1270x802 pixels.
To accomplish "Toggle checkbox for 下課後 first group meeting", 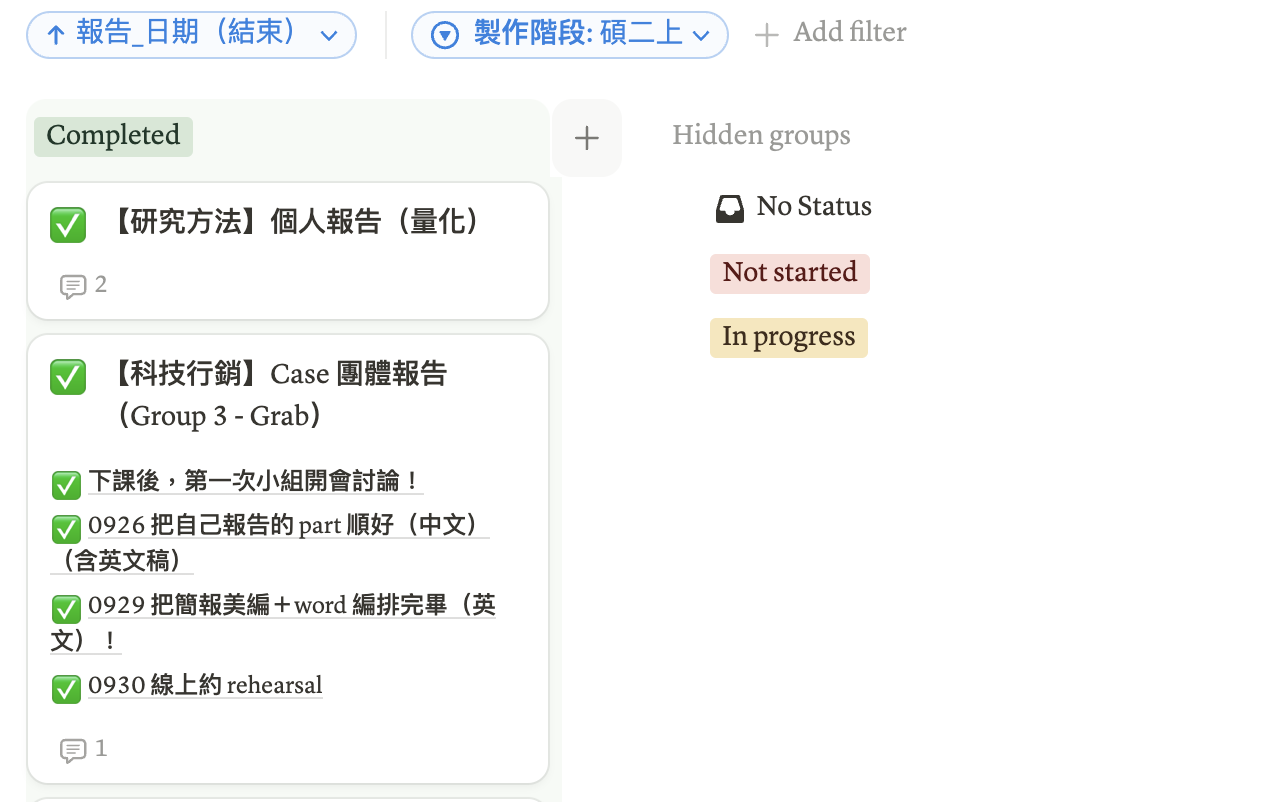I will [66, 485].
